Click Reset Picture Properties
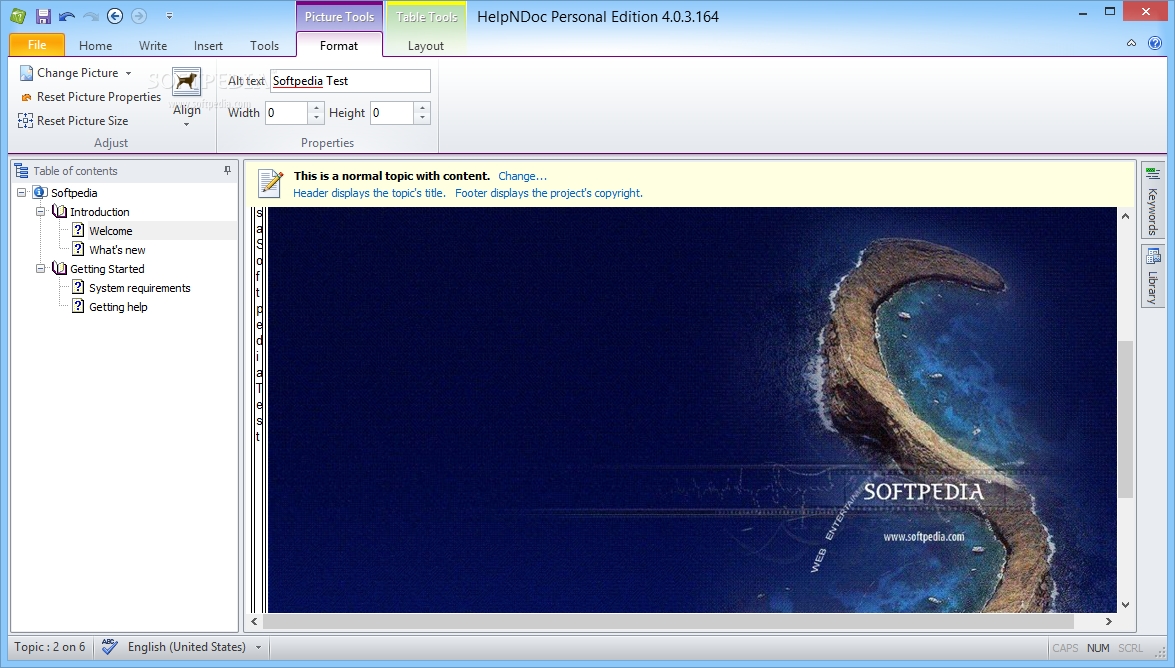This screenshot has height=668, width=1175. [x=91, y=97]
